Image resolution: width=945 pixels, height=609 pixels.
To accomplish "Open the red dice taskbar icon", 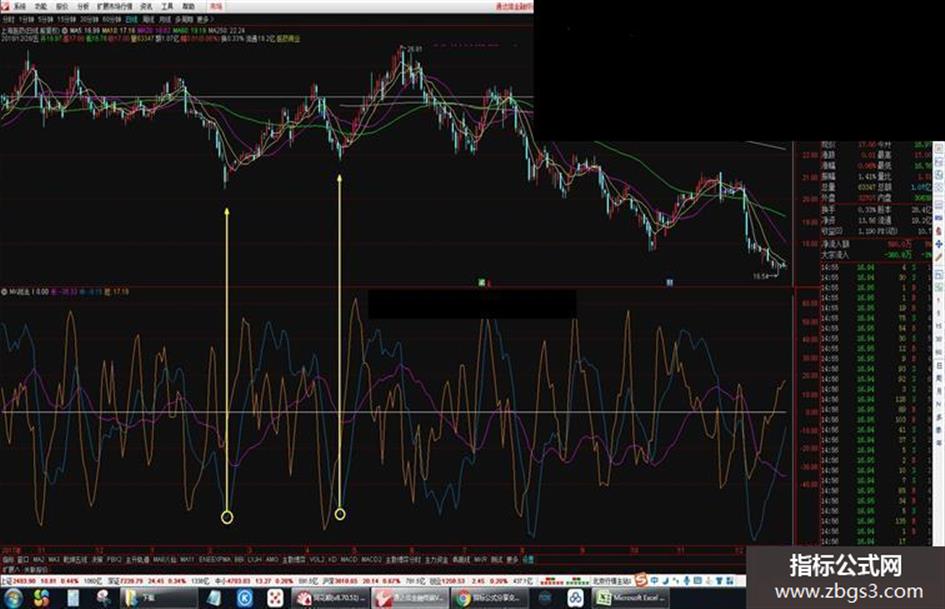I will click(x=275, y=598).
